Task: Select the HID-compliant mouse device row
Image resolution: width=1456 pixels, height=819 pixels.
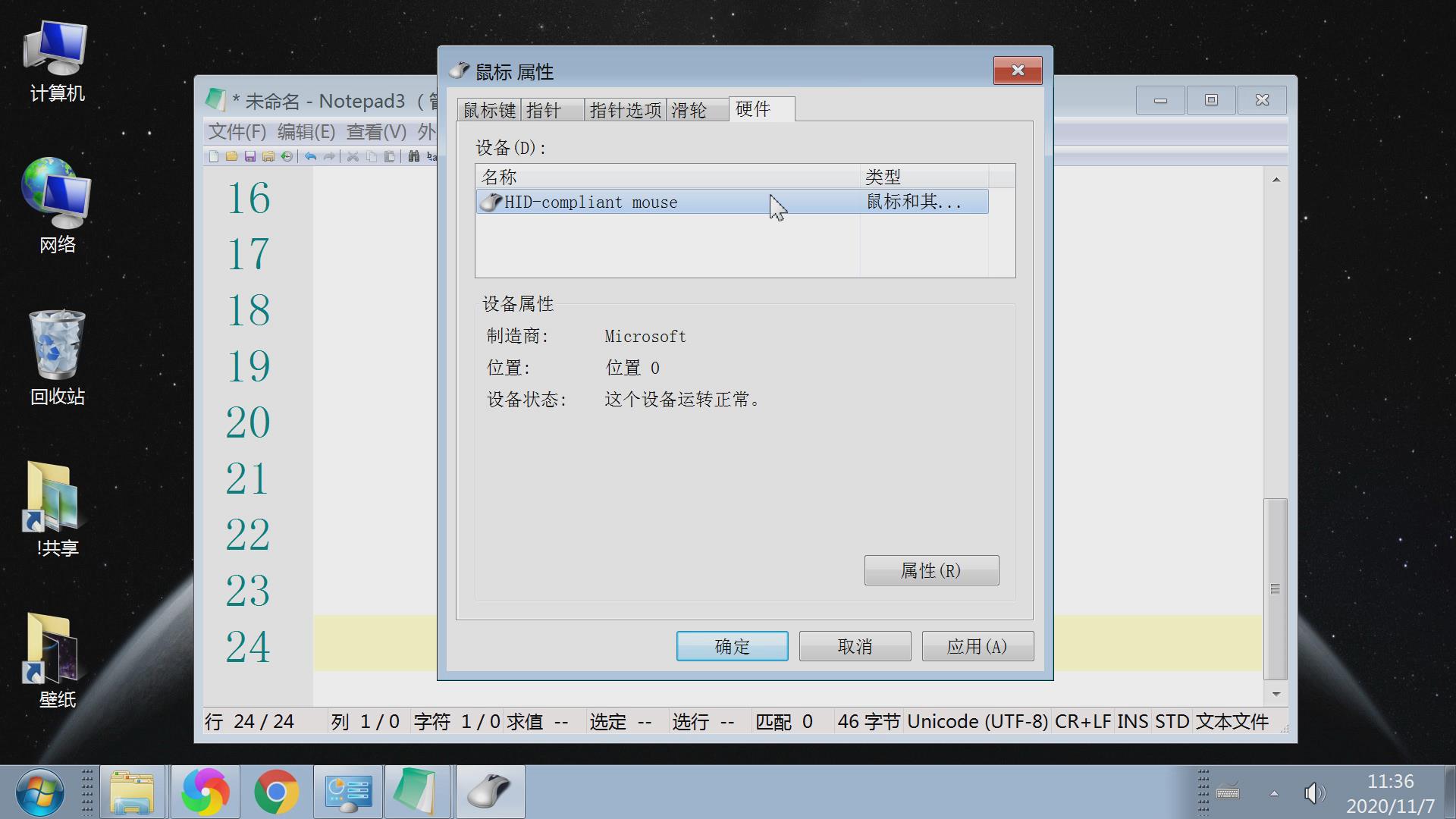Action: click(x=667, y=202)
